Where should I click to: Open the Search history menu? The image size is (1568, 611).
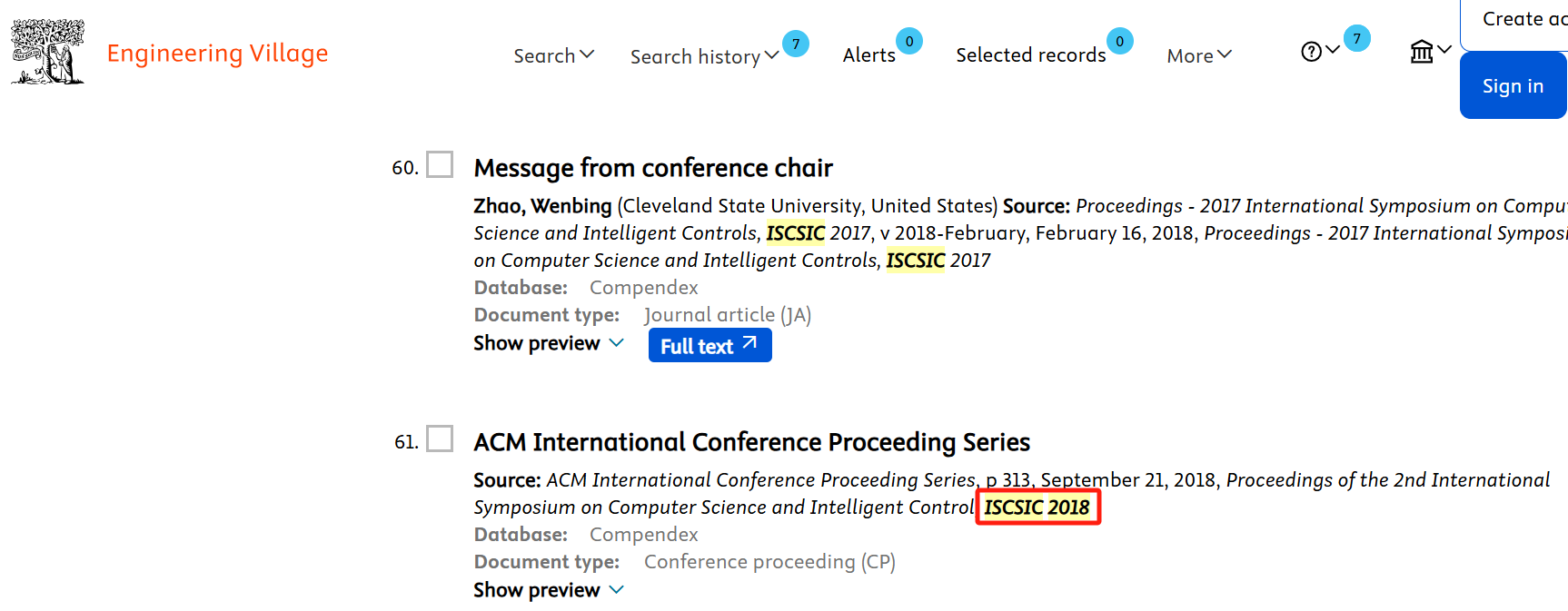[705, 56]
